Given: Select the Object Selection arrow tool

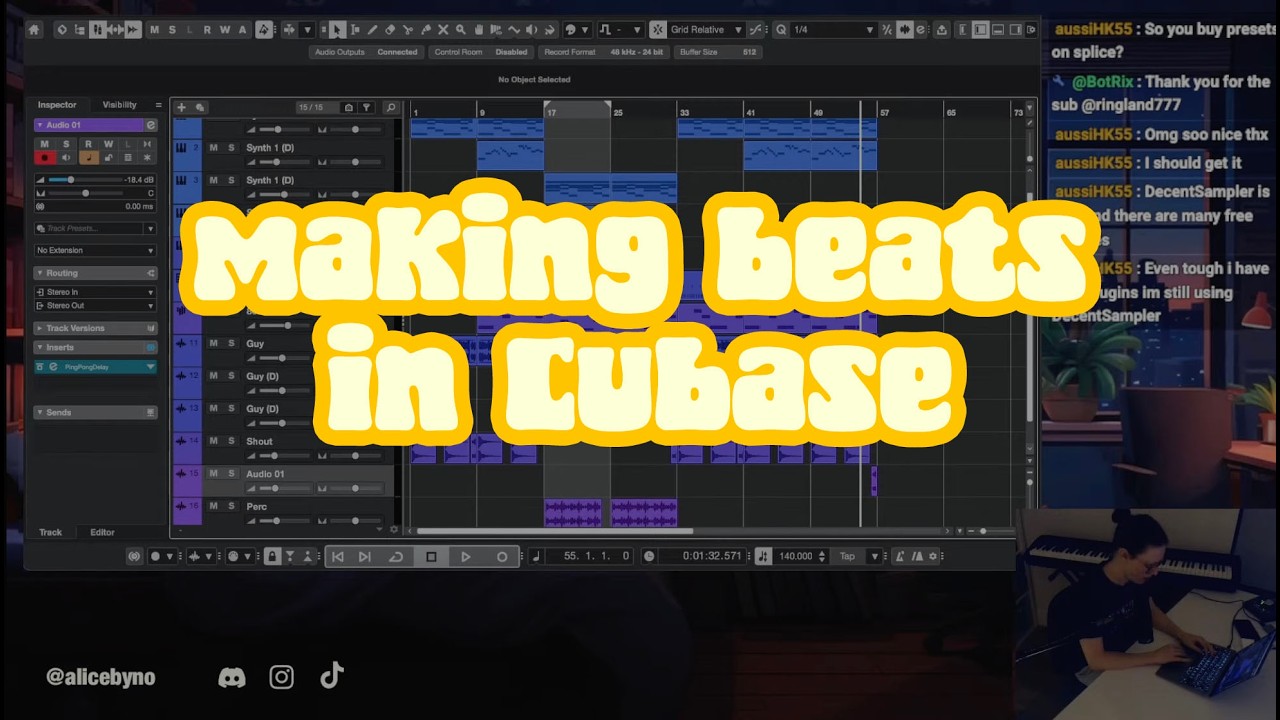Looking at the screenshot, I should point(338,30).
